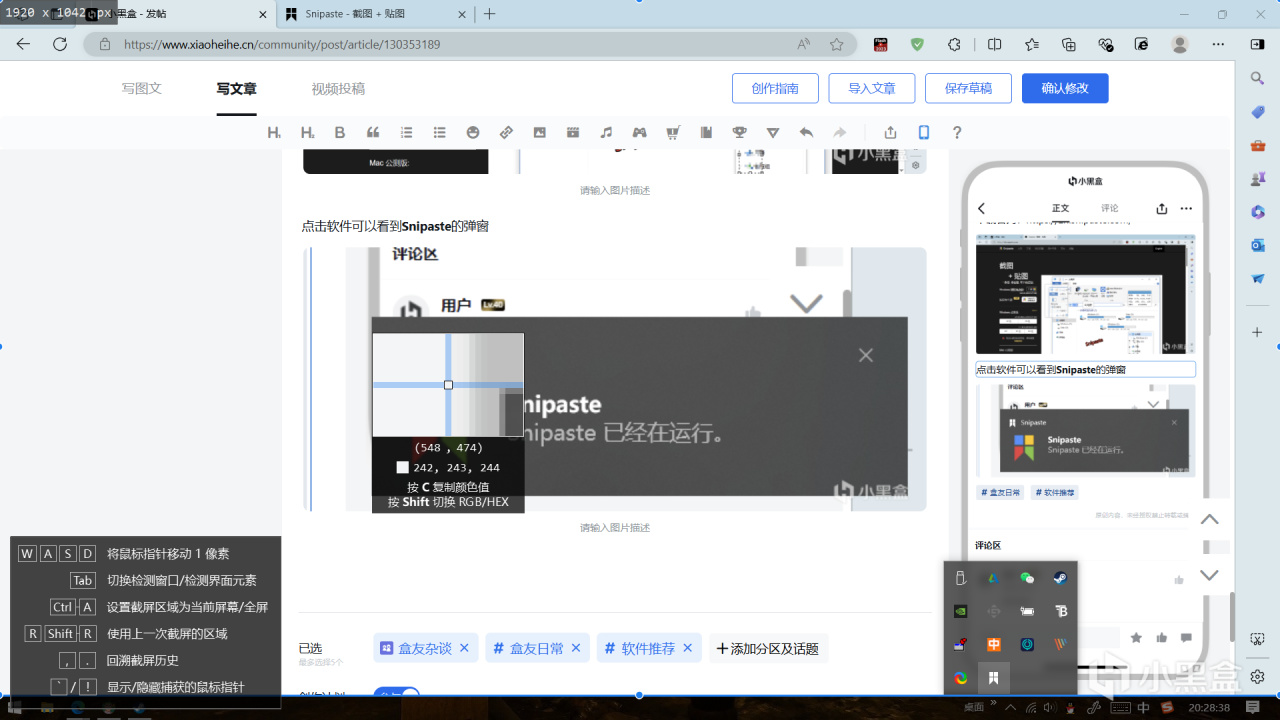
Task: Switch to the 视频投稿 tab
Action: point(338,88)
